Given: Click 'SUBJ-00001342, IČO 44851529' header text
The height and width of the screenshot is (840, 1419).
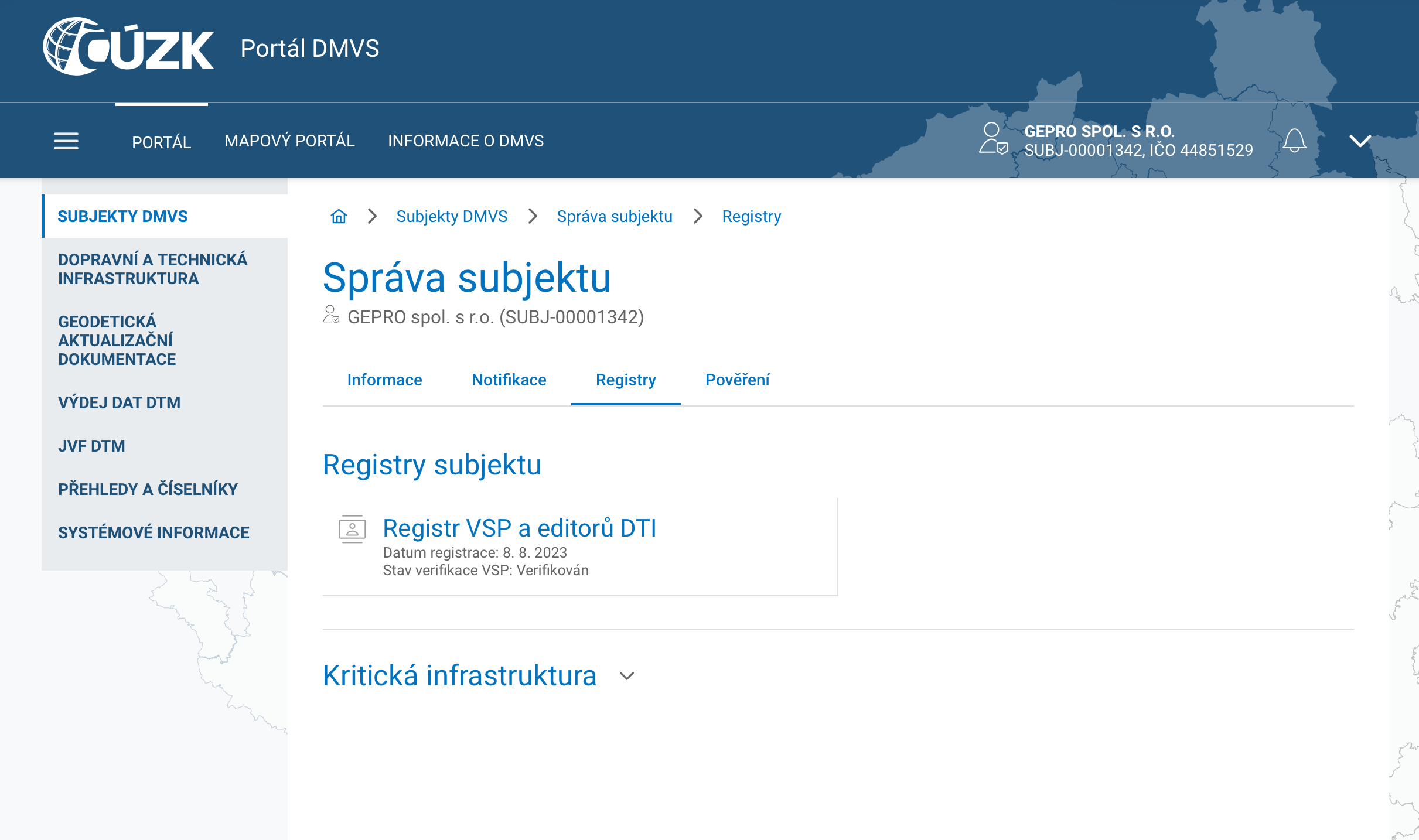Looking at the screenshot, I should click(1138, 151).
